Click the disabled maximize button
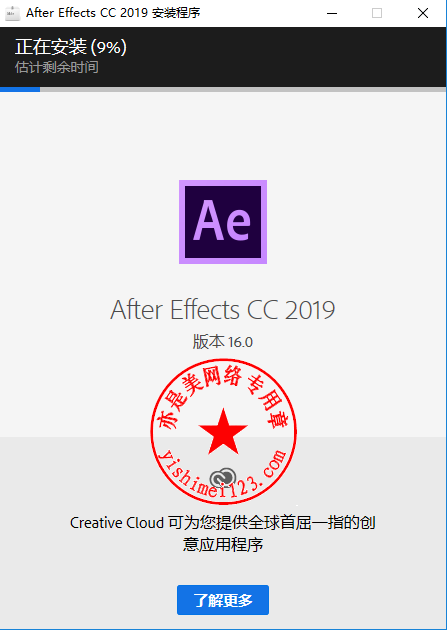The image size is (447, 630). (x=377, y=14)
